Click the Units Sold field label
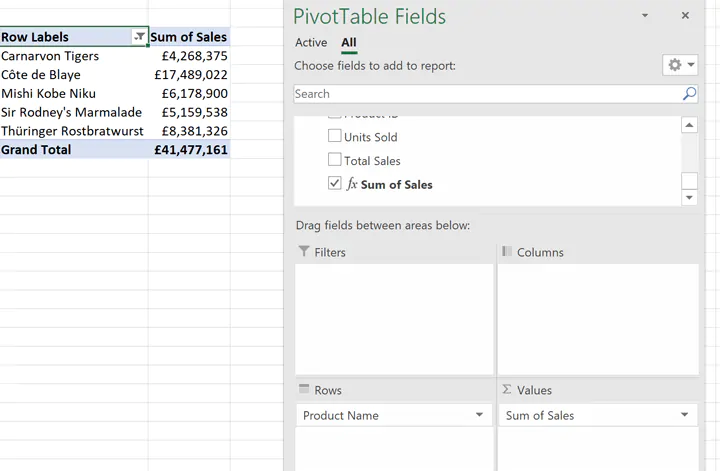 coord(371,137)
